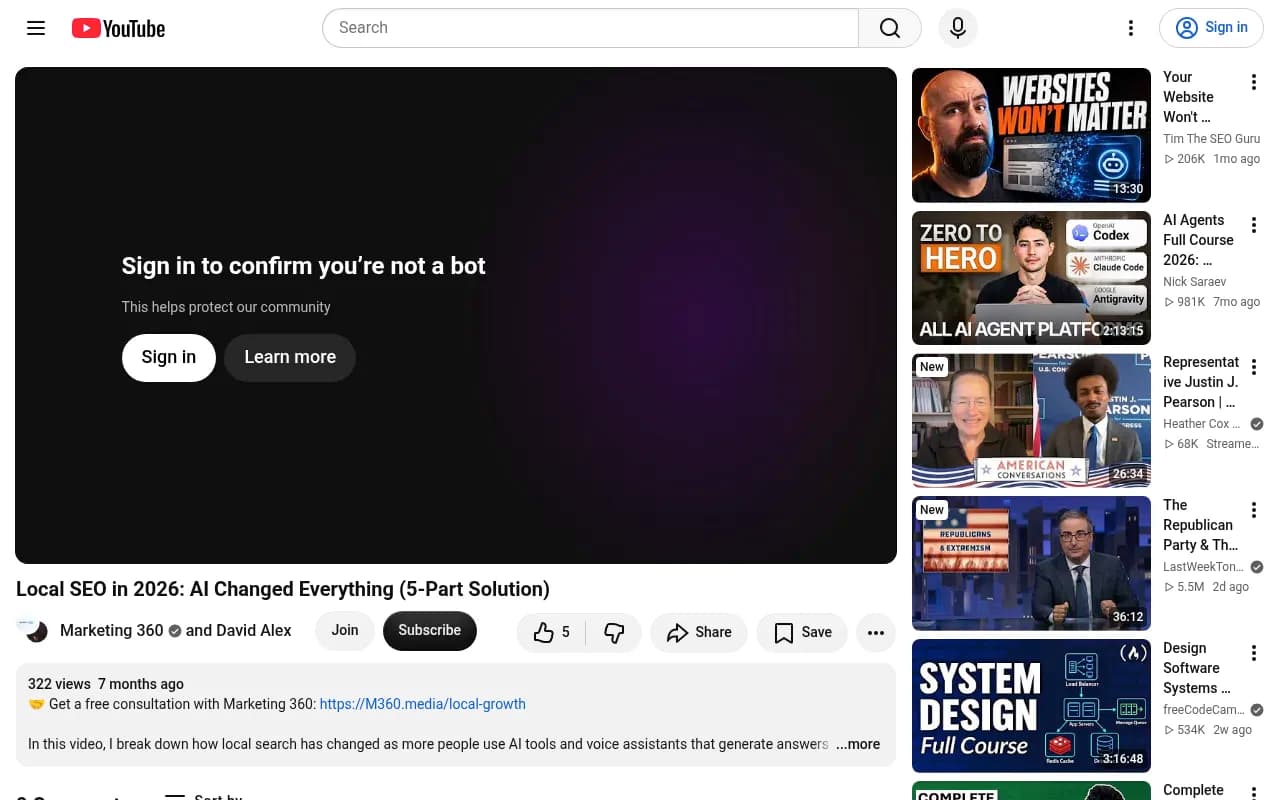
Task: Open the 'Websites Won't Matter' thumbnail
Action: (x=1031, y=135)
